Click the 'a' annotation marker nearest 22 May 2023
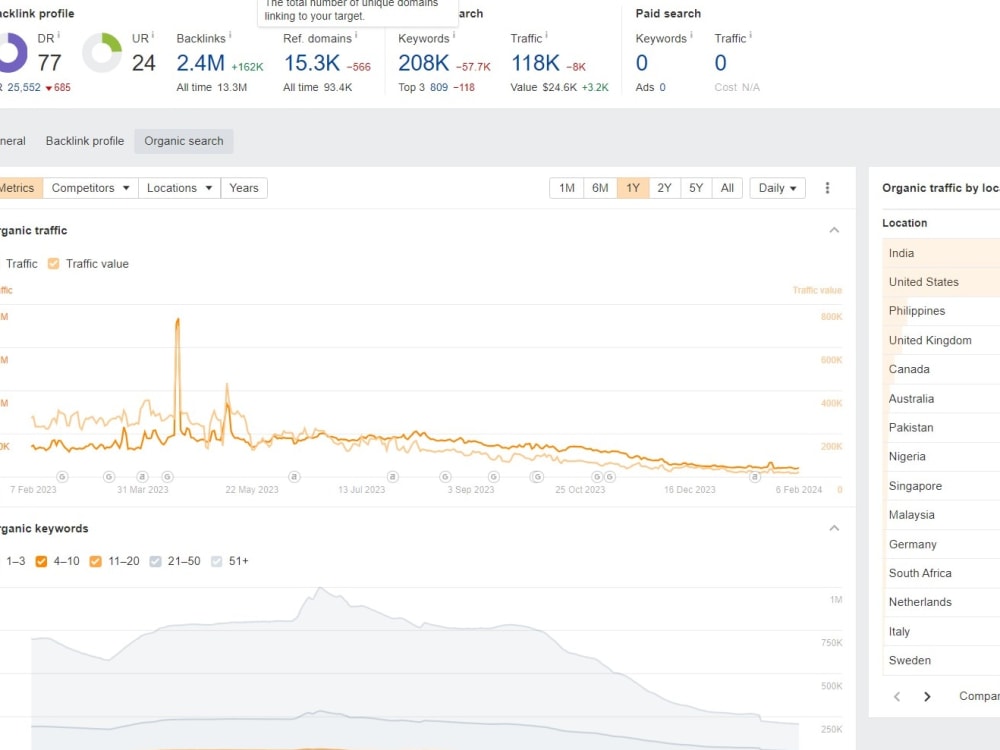Image resolution: width=1000 pixels, height=750 pixels. tap(294, 476)
